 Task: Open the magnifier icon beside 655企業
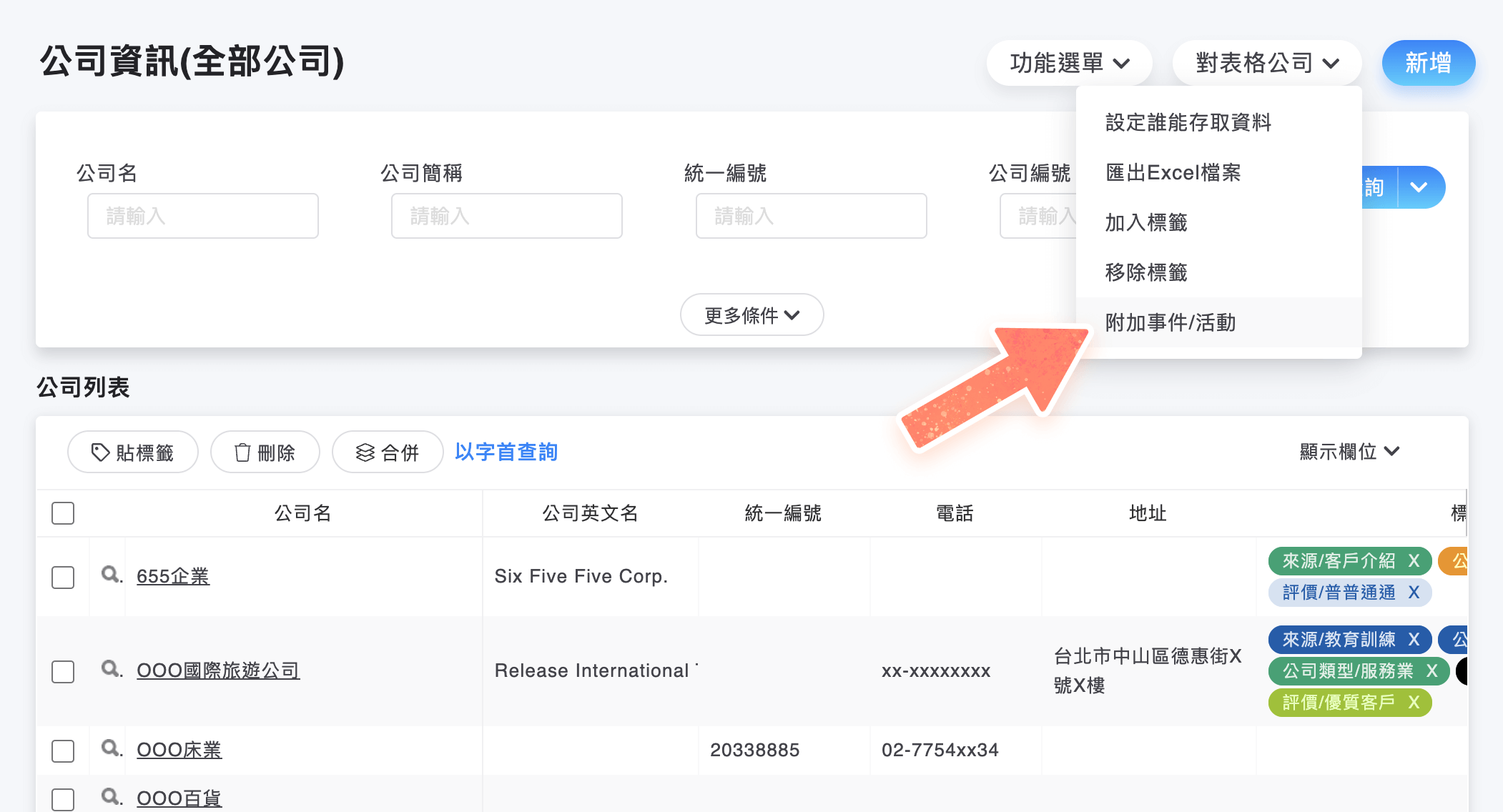coord(111,576)
